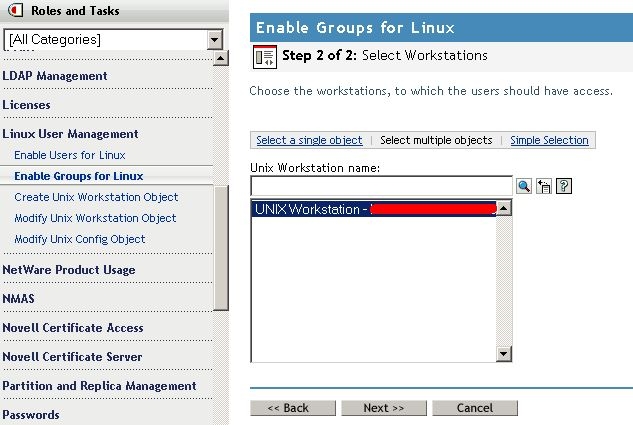Collapse Linux User Management category
The height and width of the screenshot is (425, 633).
(x=70, y=134)
